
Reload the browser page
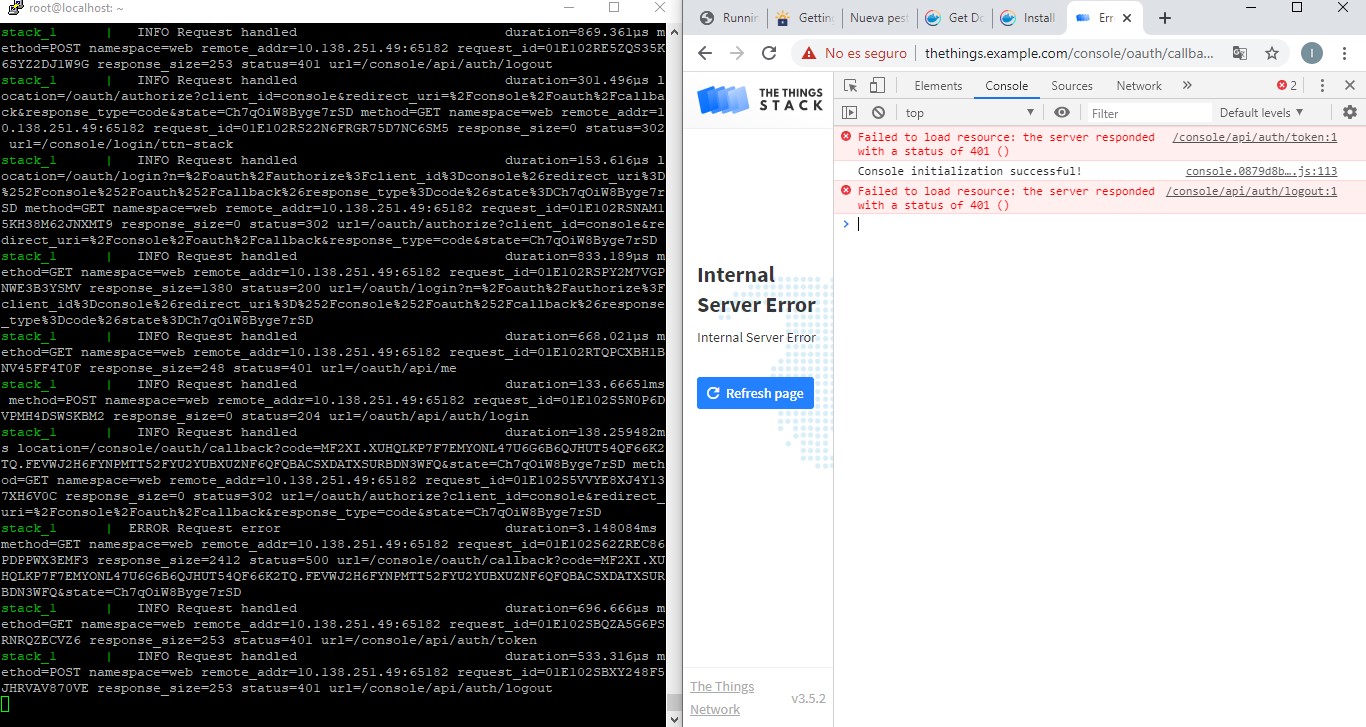(x=769, y=53)
